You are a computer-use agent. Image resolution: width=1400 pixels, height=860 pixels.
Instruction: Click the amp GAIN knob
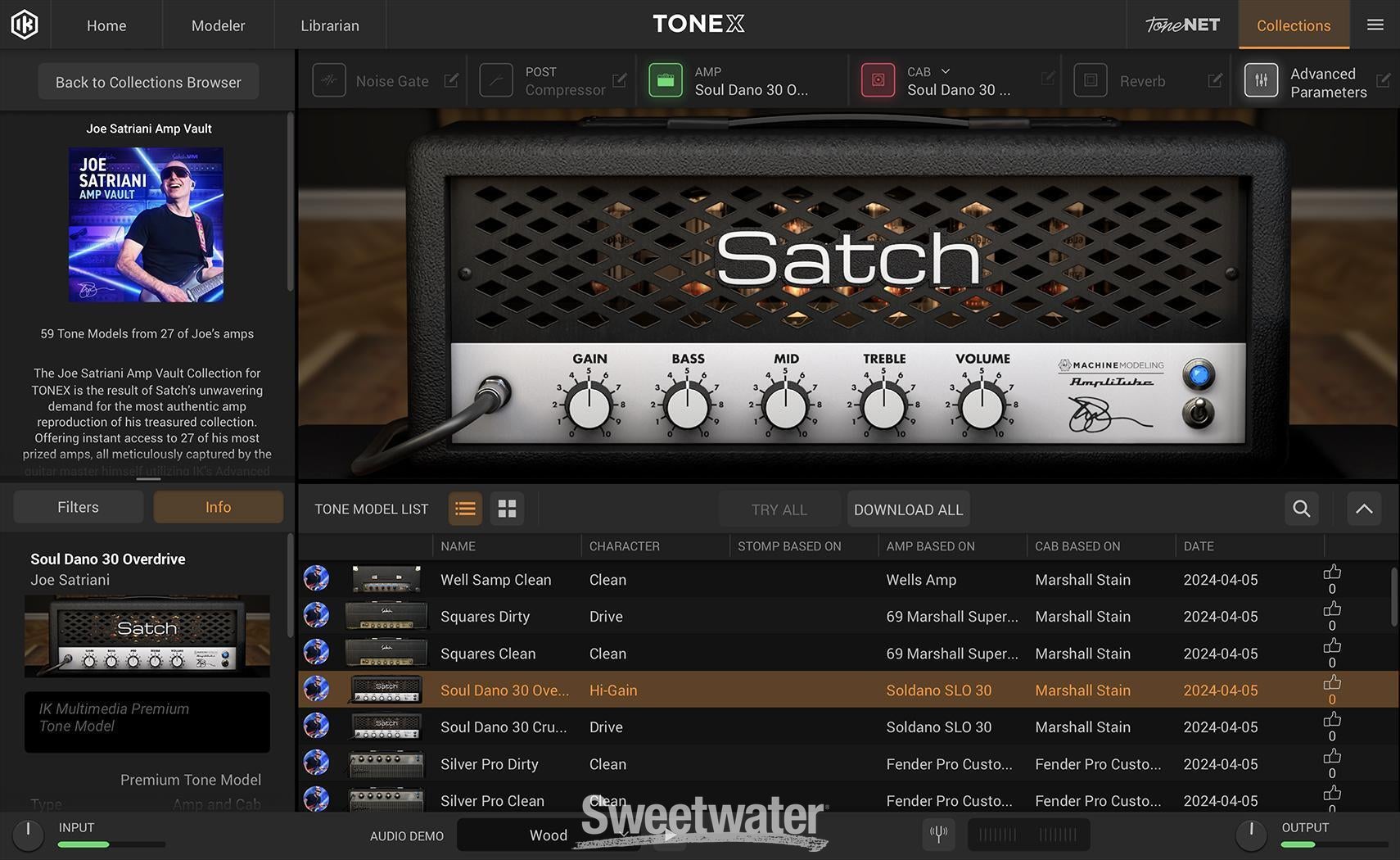click(x=589, y=407)
